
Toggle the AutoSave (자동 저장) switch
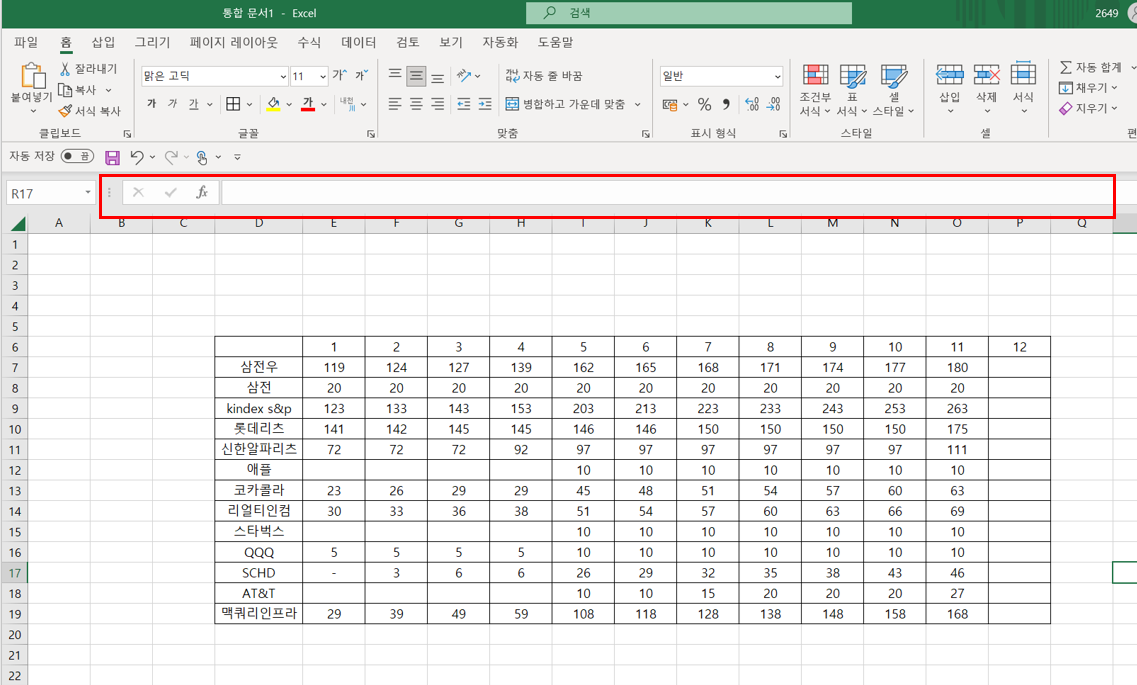(78, 156)
